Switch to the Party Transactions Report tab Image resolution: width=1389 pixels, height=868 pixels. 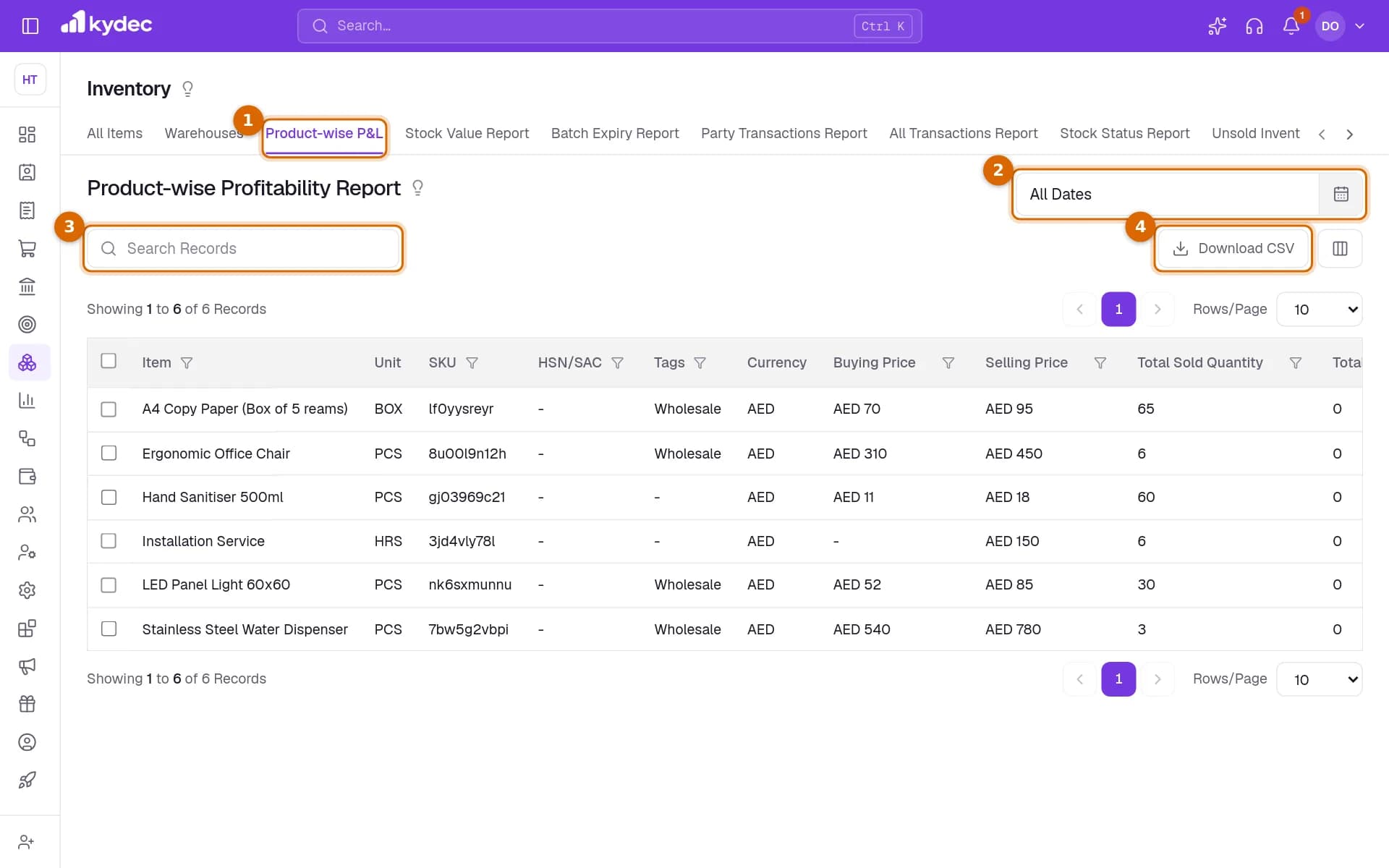tap(783, 134)
